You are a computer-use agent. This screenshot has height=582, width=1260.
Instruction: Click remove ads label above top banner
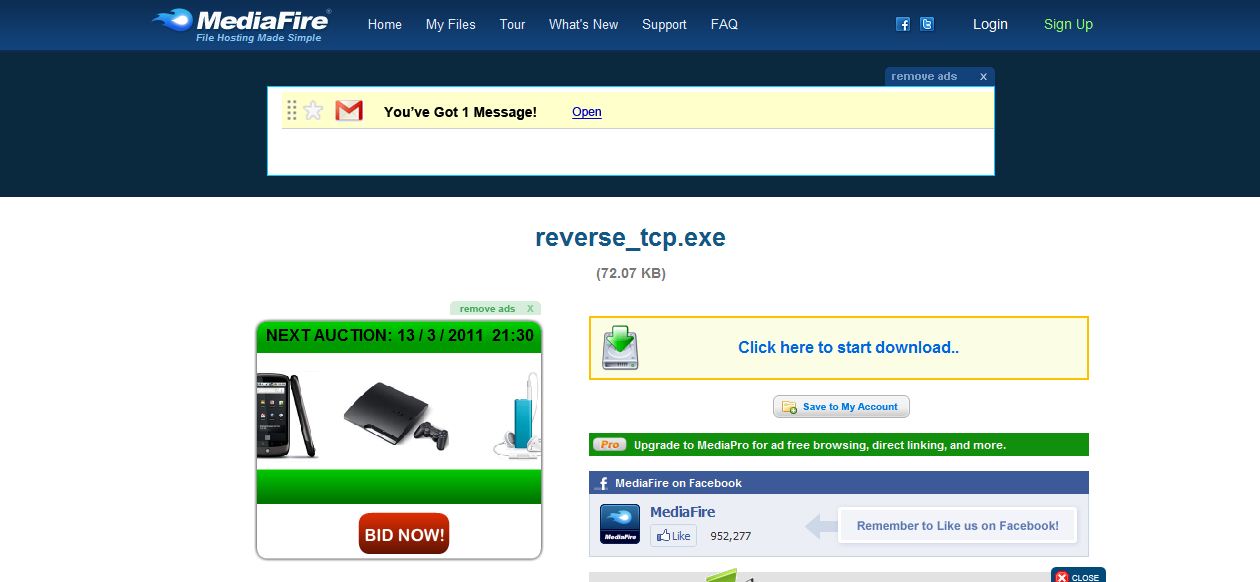[924, 76]
